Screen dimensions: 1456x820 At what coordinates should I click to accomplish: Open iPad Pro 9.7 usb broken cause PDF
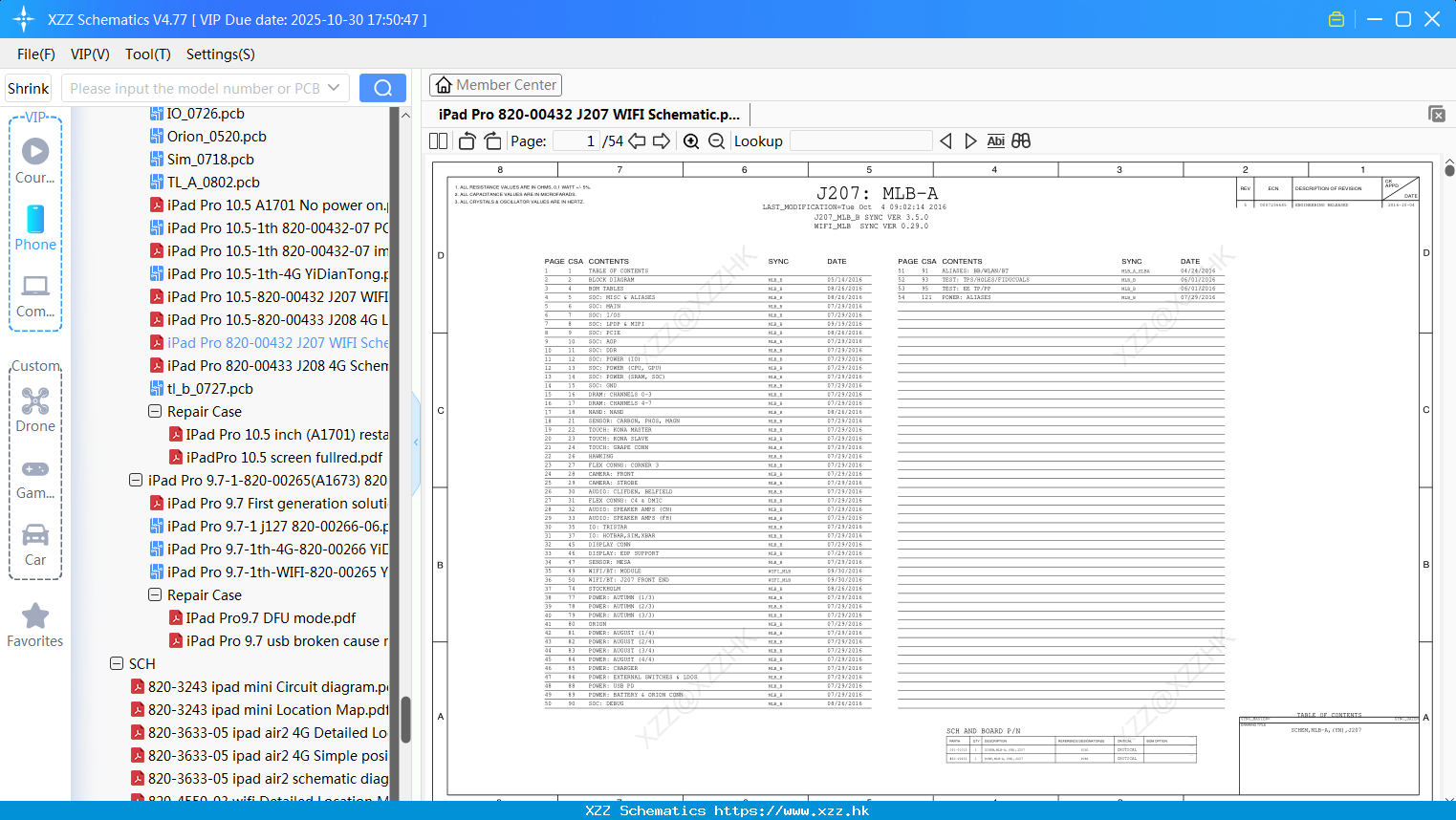pos(278,641)
